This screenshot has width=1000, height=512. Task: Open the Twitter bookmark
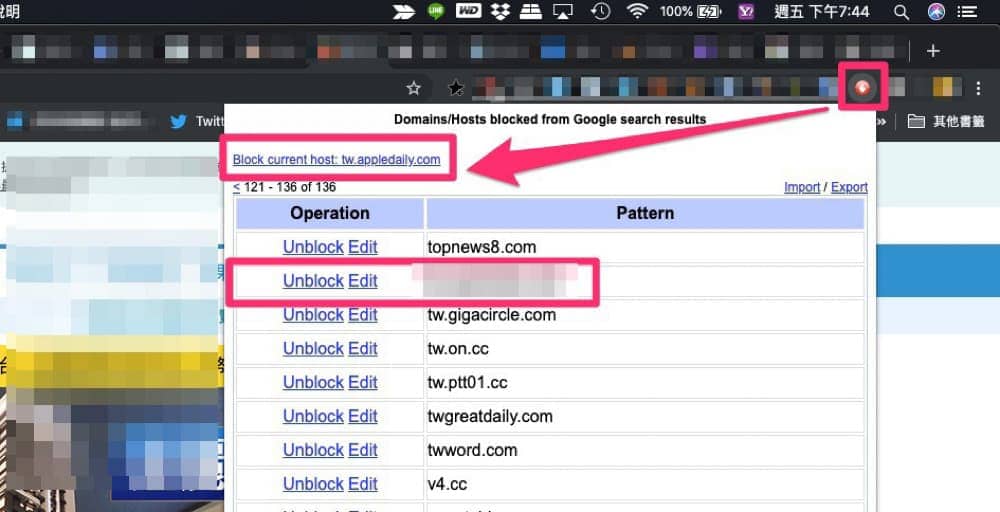click(x=197, y=121)
